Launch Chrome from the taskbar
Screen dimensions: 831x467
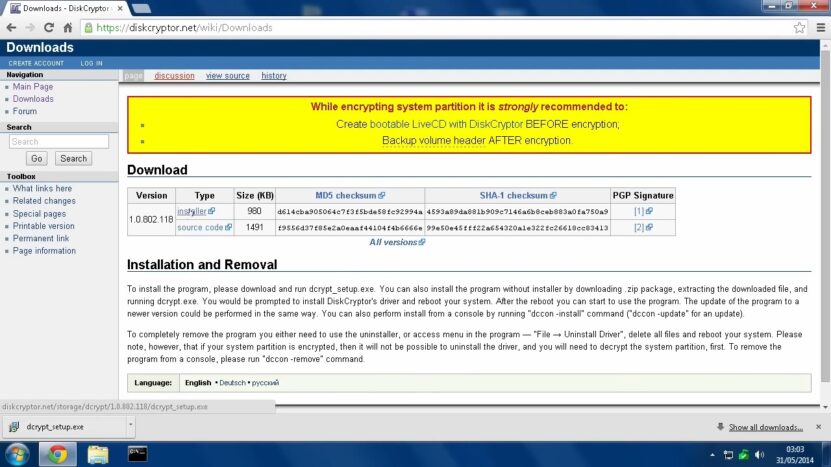[x=57, y=454]
